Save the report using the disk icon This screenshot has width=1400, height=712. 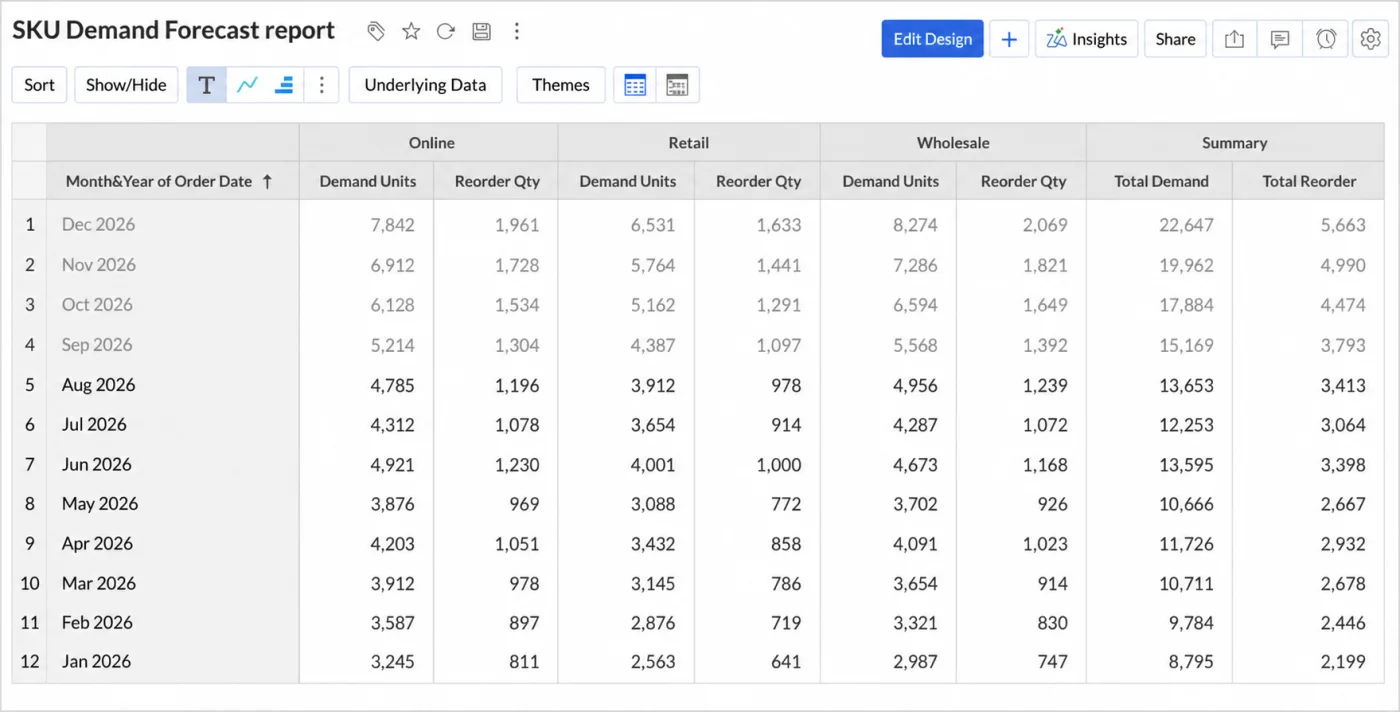[x=481, y=32]
